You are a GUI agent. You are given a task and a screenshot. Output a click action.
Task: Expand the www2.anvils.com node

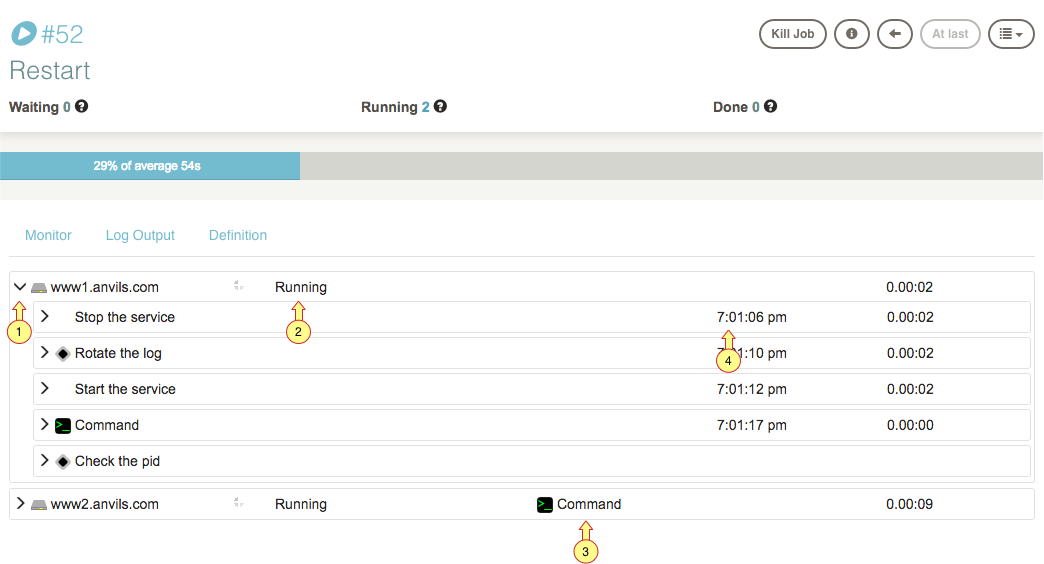tap(20, 504)
